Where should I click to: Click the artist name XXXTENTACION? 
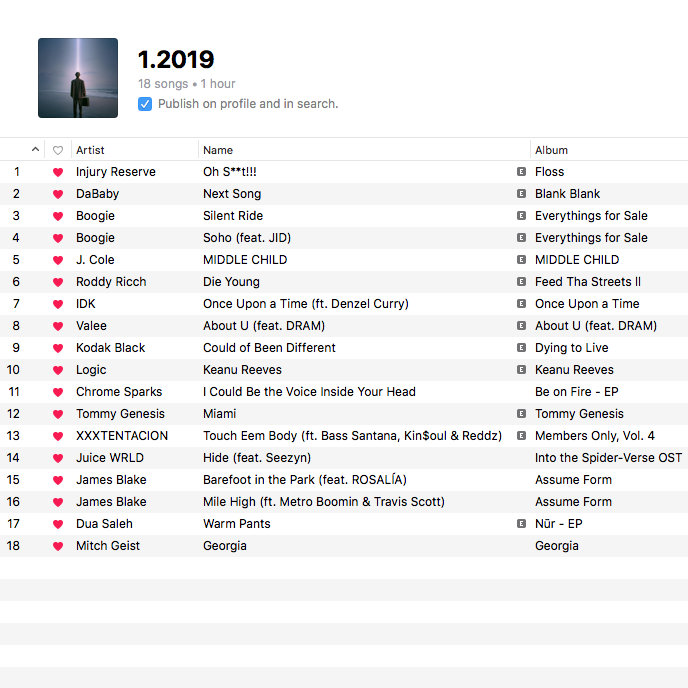pos(122,436)
